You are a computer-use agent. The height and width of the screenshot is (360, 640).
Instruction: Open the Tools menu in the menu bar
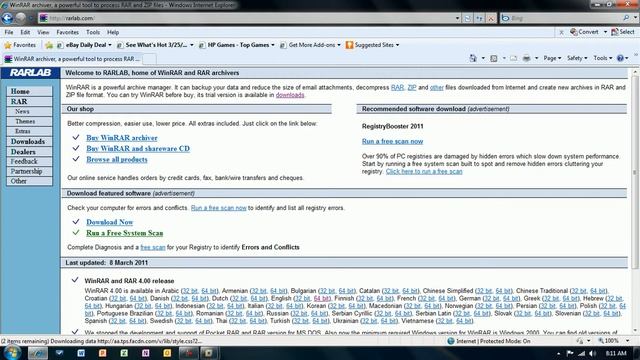pyautogui.click(x=93, y=32)
